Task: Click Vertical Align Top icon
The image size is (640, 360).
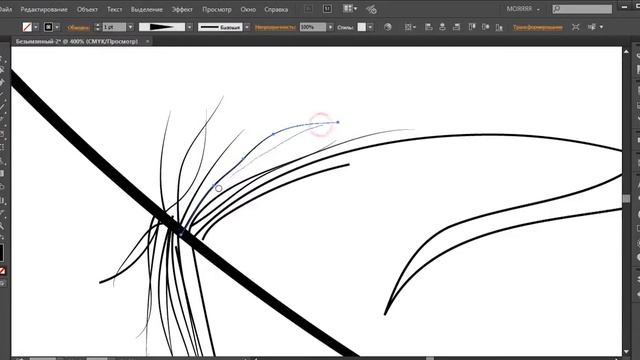Action: coord(472,27)
